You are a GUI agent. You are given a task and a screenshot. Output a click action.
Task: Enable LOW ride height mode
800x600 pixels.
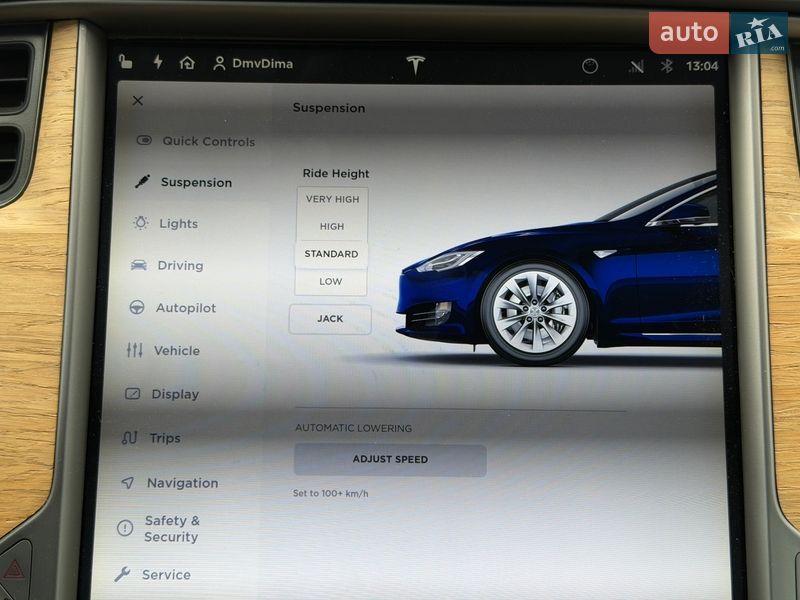330,282
